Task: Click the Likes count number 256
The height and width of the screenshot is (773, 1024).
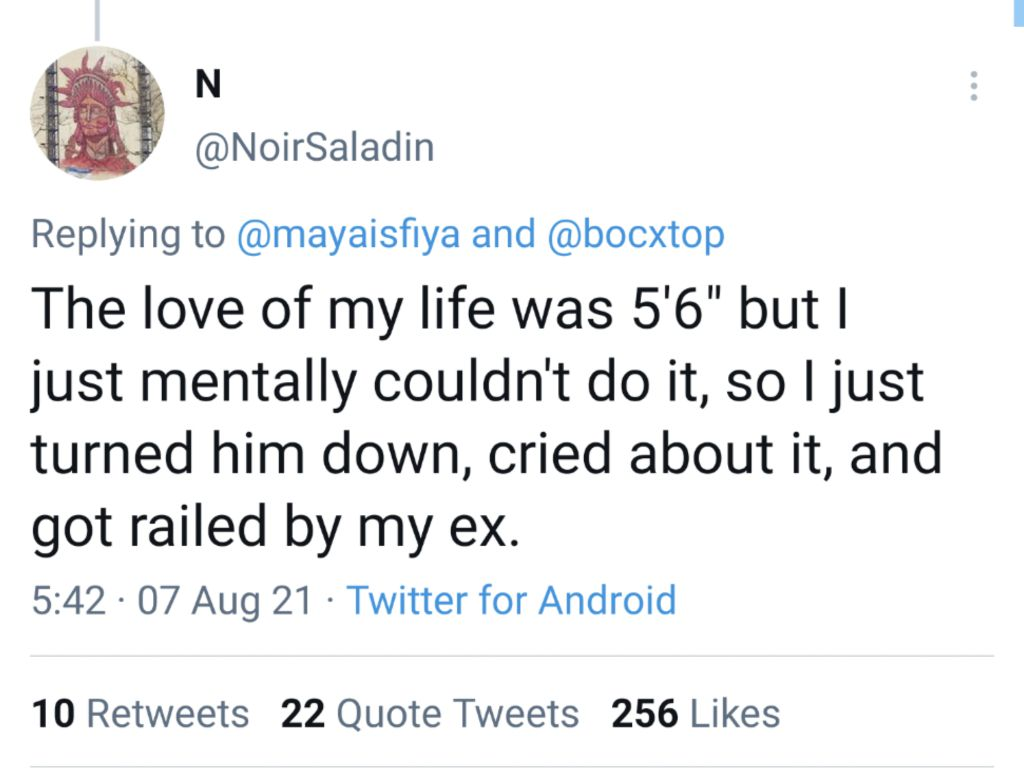Action: point(644,713)
